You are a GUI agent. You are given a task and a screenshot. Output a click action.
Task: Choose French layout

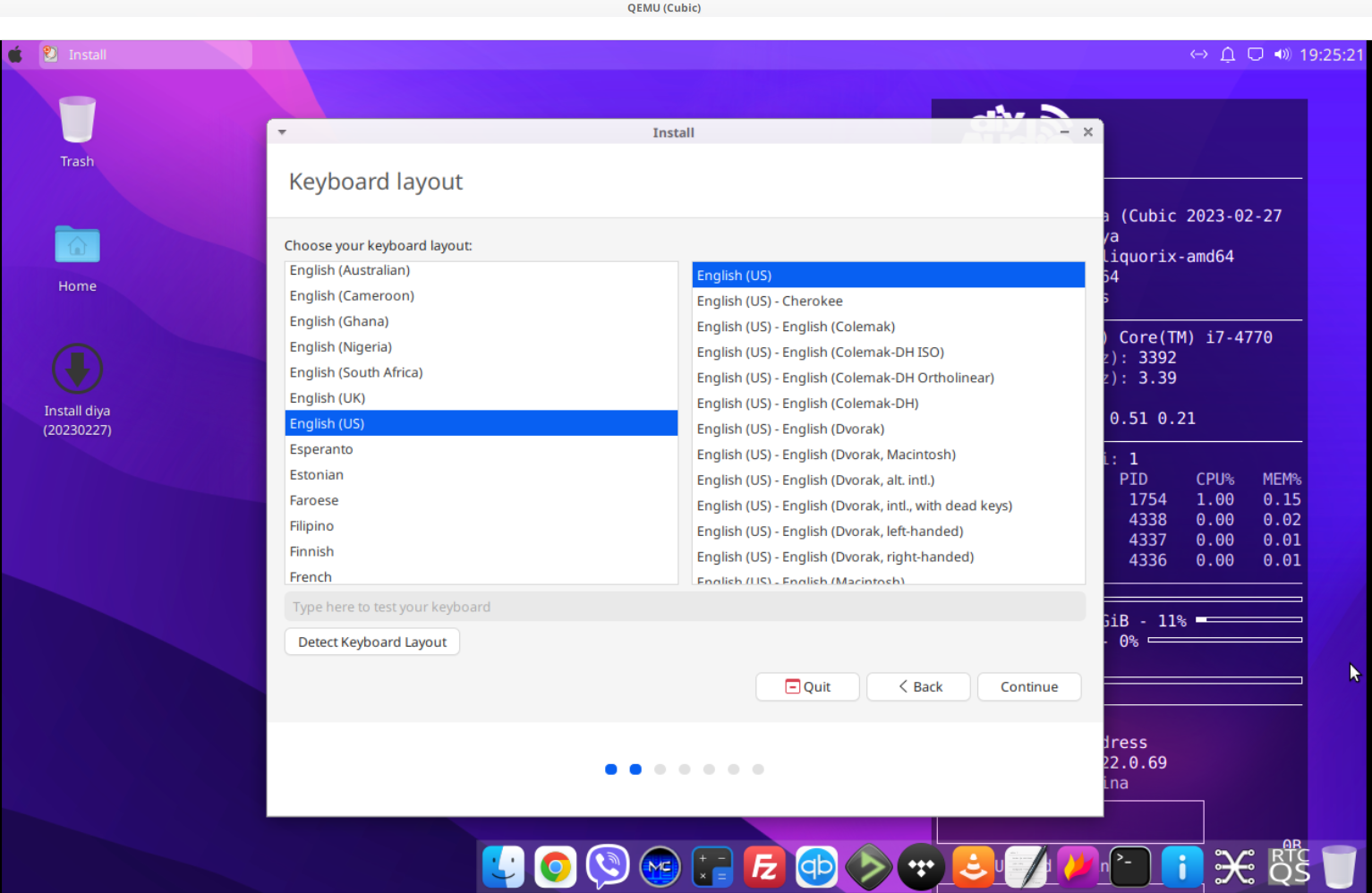[481, 575]
